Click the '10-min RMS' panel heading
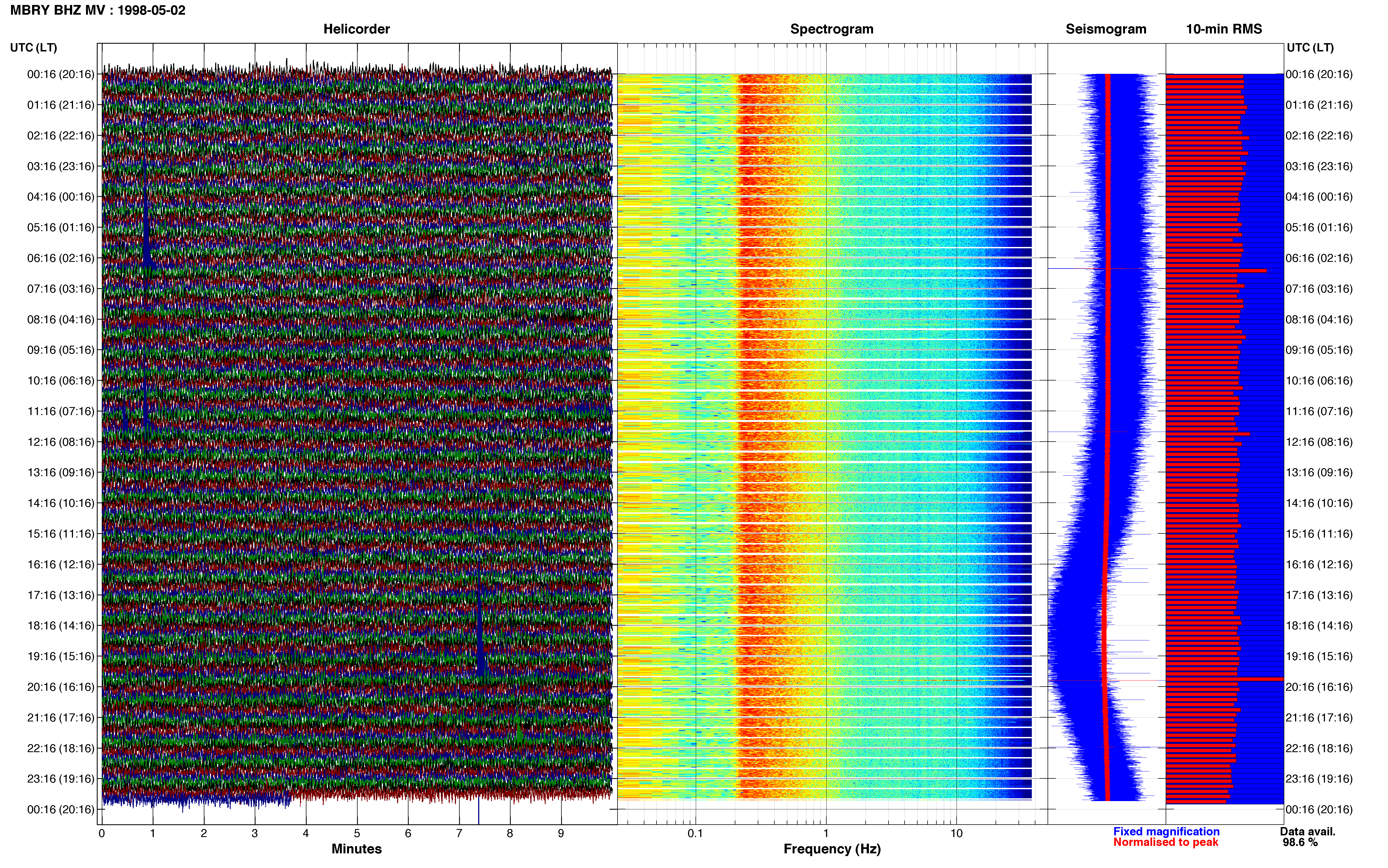 [x=1224, y=29]
